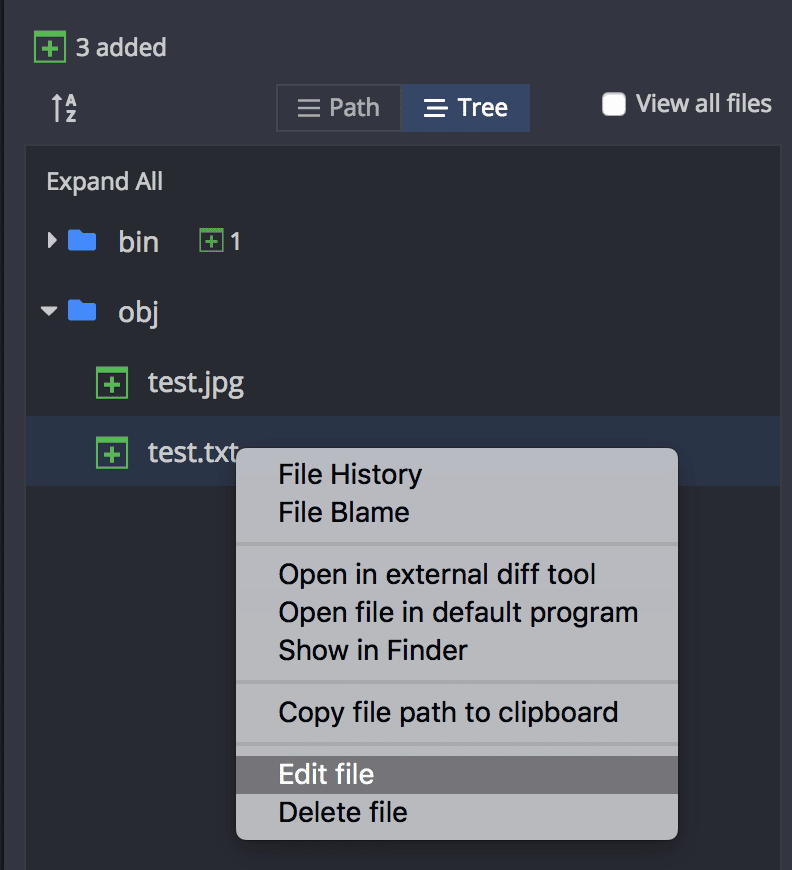Click the green added badge next to bin folder
792x870 pixels.
211,240
